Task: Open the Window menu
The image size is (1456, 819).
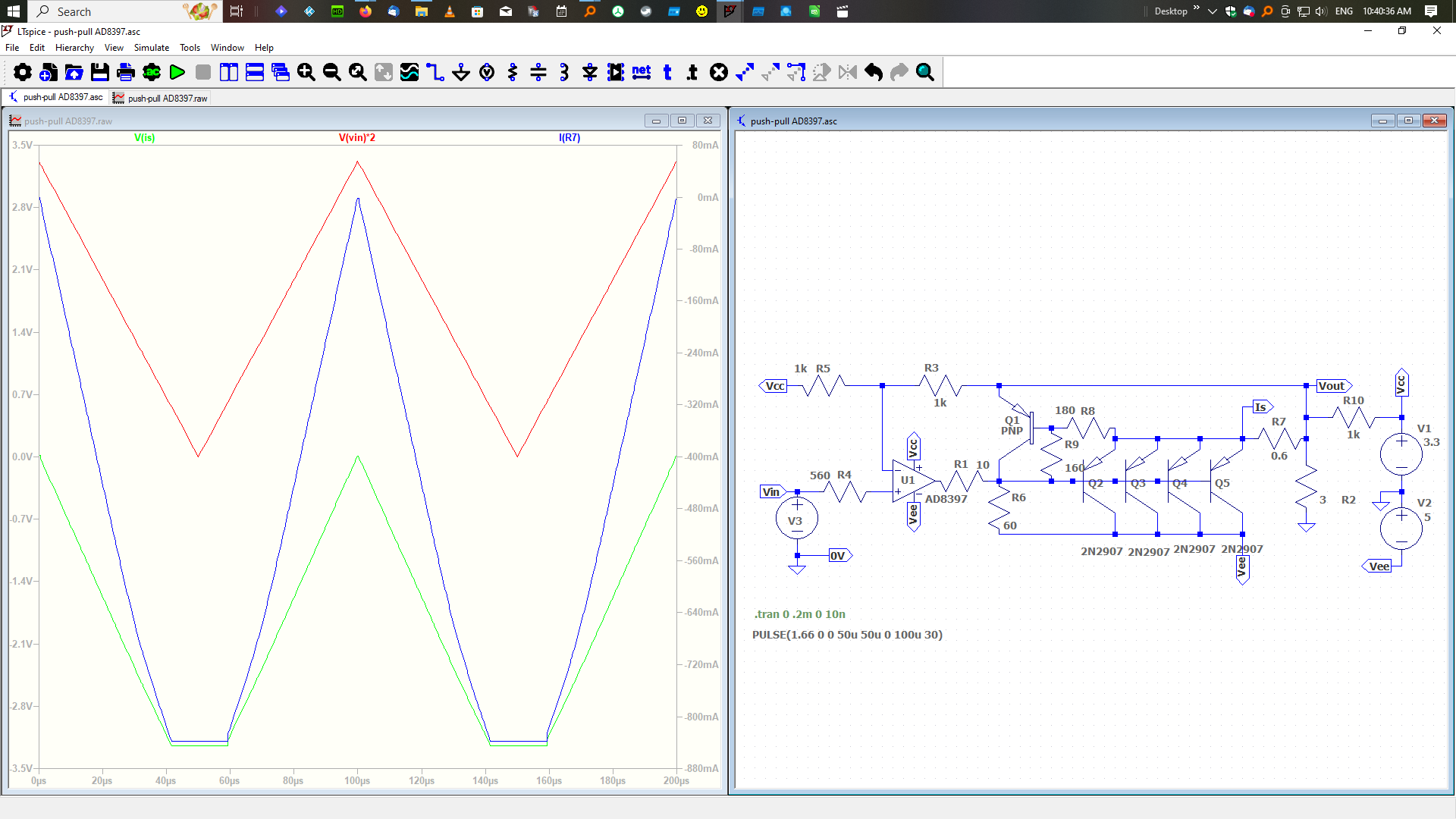Action: (x=227, y=47)
